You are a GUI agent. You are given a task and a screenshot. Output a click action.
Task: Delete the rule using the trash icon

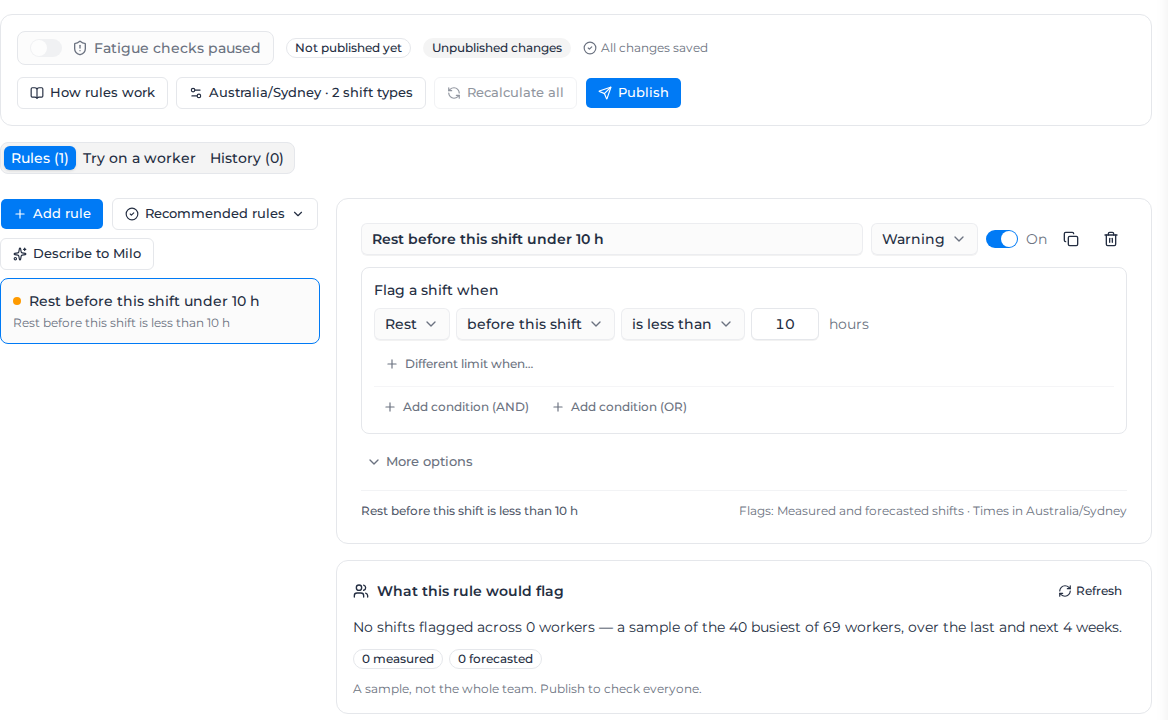pyautogui.click(x=1111, y=239)
